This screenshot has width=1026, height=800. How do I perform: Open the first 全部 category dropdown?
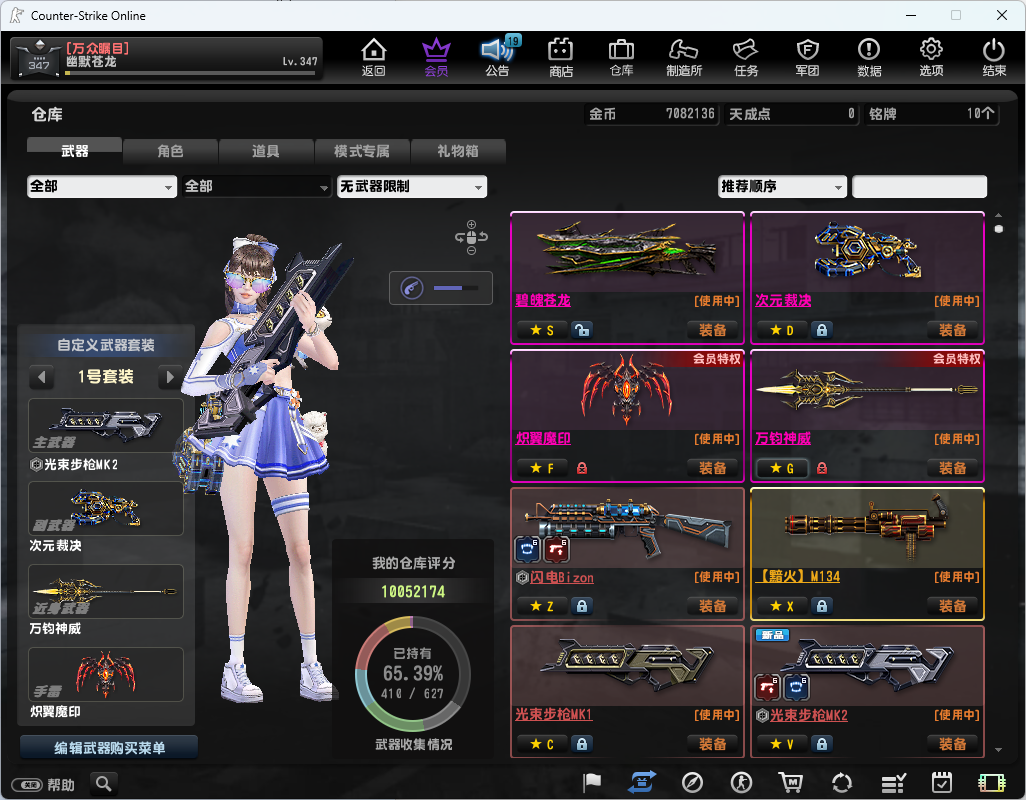[101, 186]
